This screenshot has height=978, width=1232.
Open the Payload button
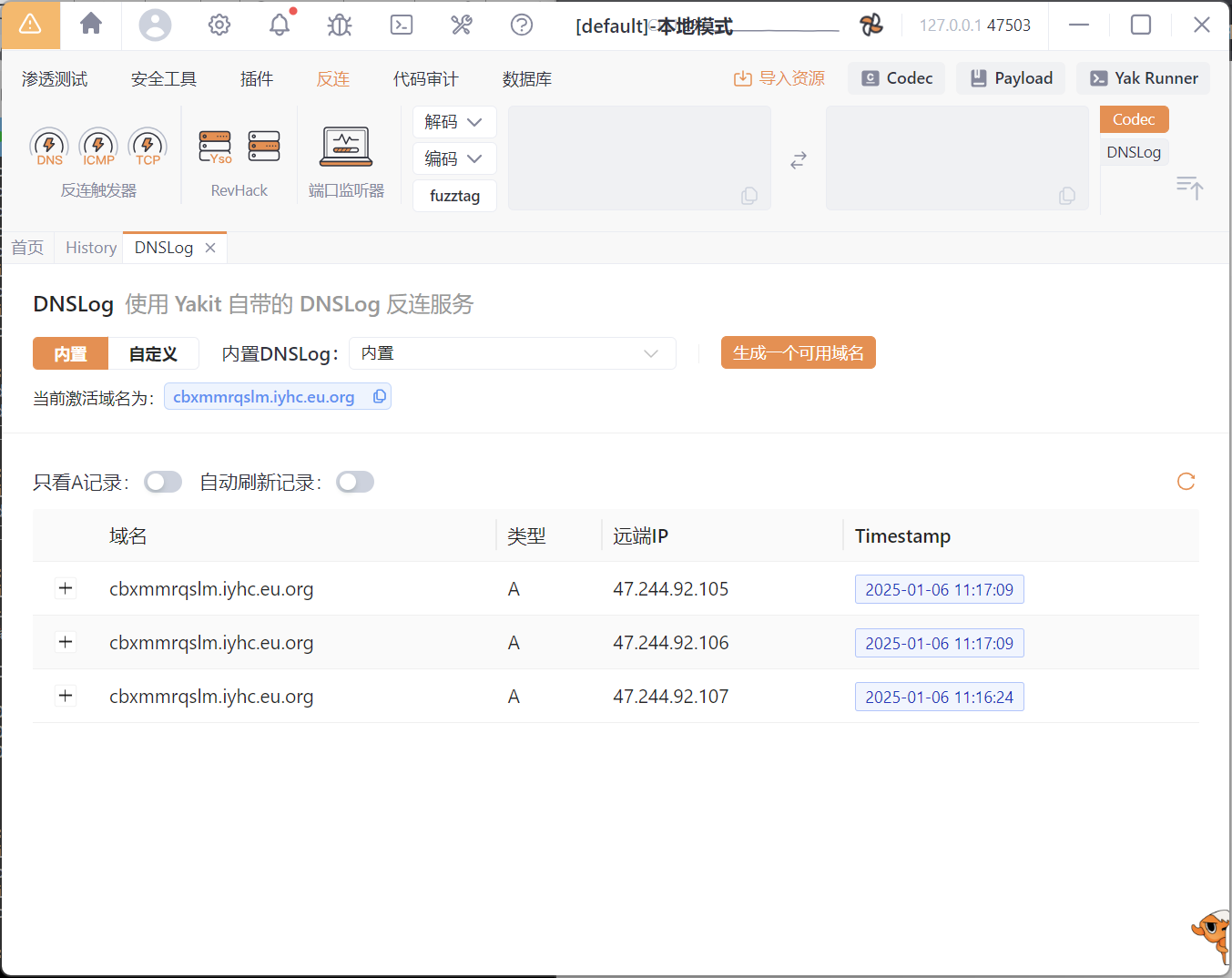pos(1011,78)
